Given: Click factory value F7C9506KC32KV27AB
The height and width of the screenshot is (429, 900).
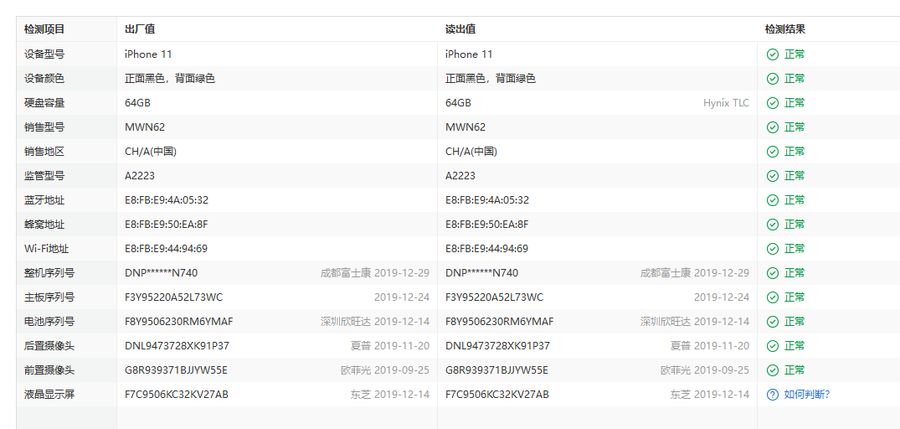Looking at the screenshot, I should (177, 394).
